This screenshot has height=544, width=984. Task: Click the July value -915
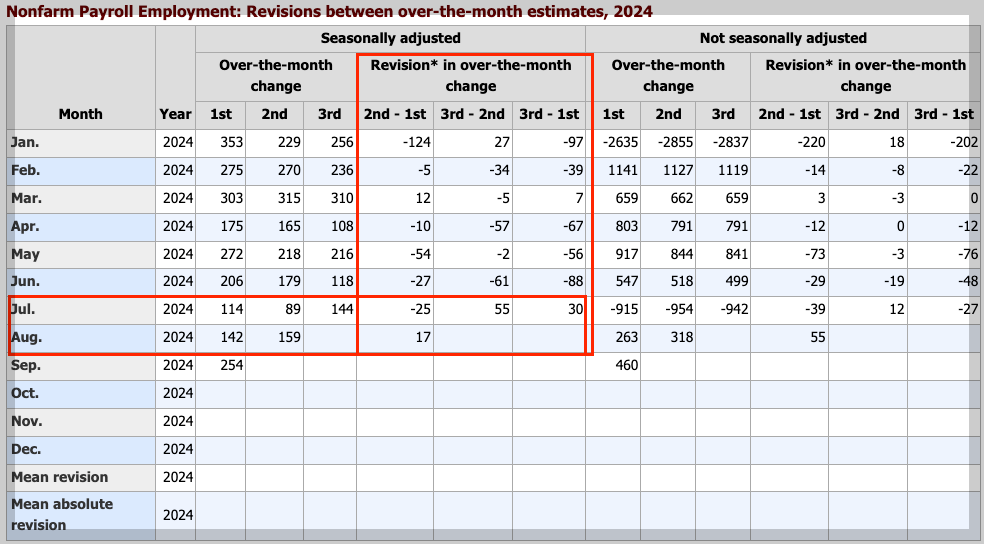pyautogui.click(x=623, y=309)
